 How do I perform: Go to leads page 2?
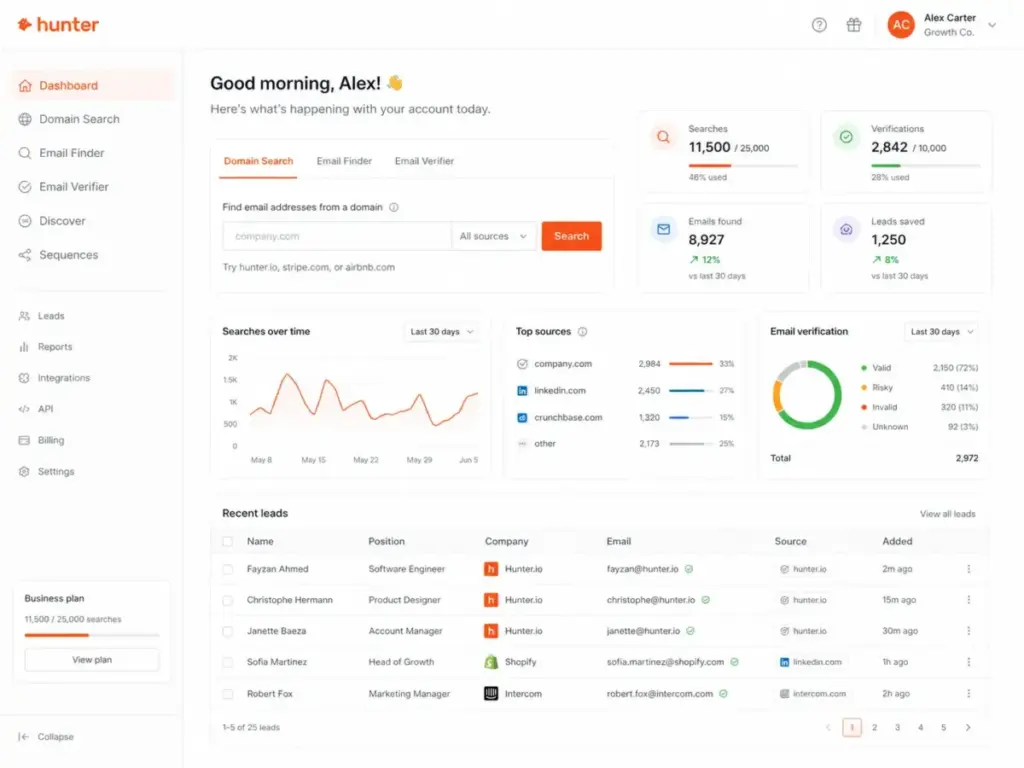coord(874,728)
